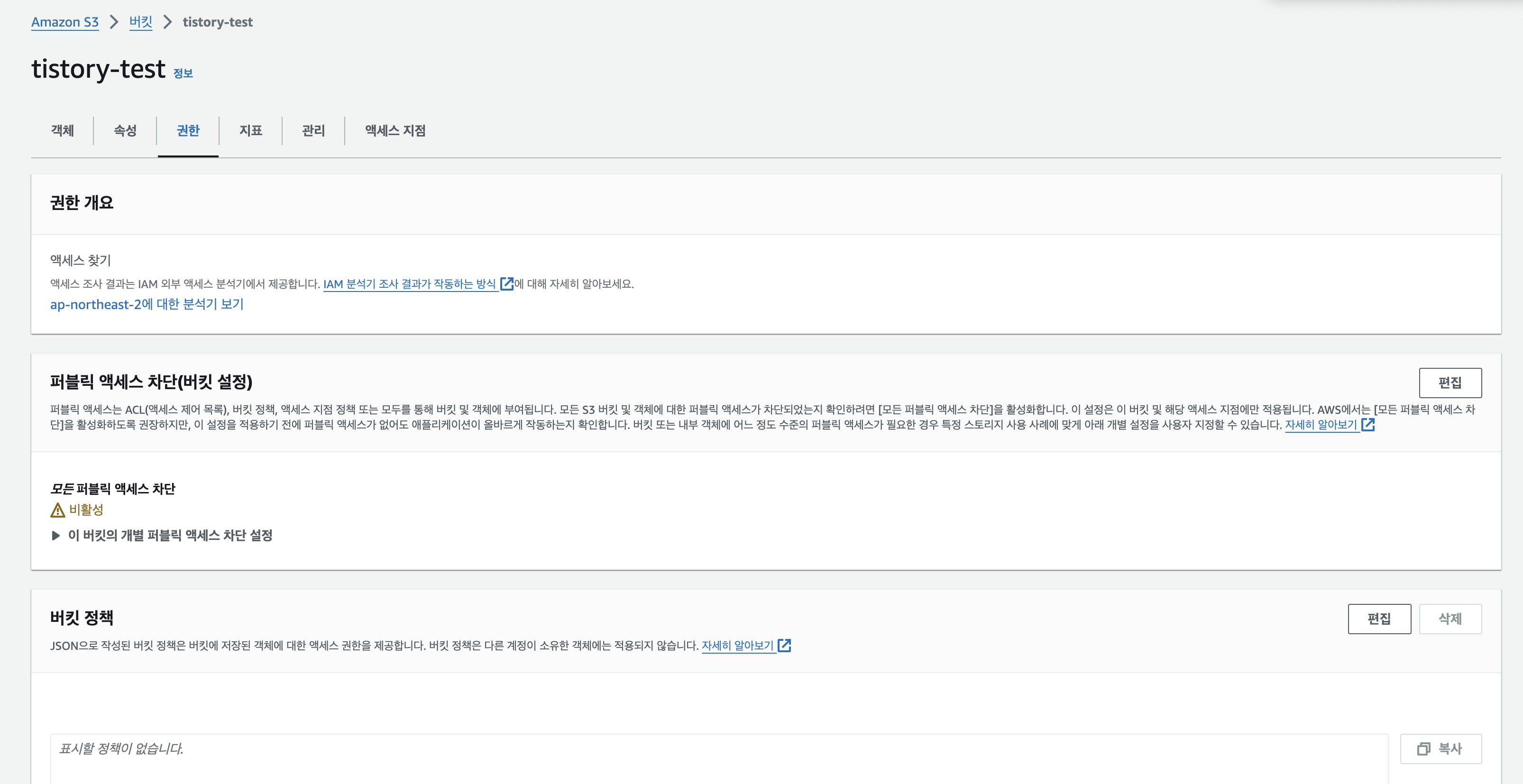This screenshot has height=784, width=1523.
Task: Click the 정보 link next to tistory-test
Action: click(x=183, y=73)
